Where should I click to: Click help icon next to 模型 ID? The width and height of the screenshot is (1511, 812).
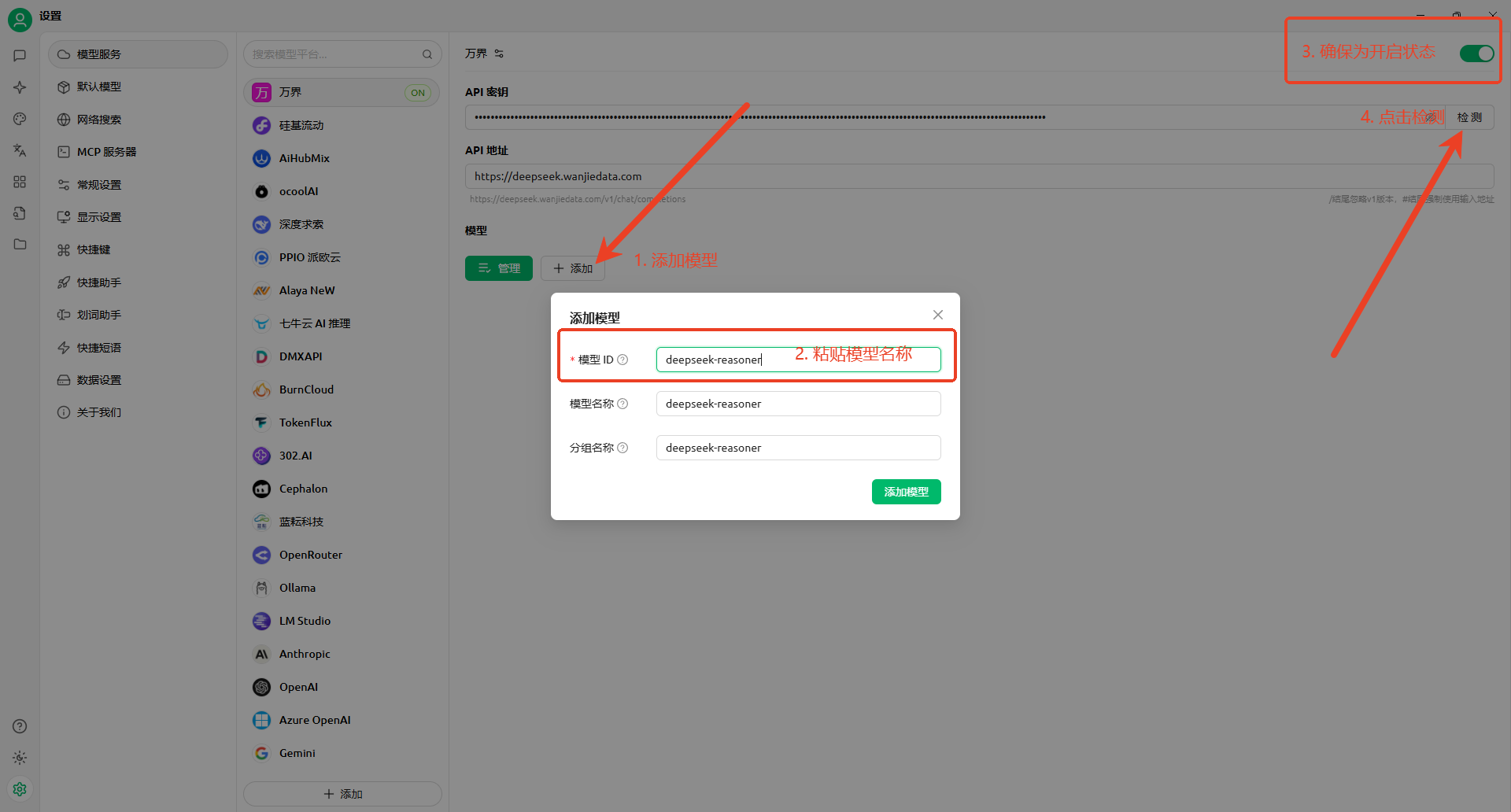(623, 360)
